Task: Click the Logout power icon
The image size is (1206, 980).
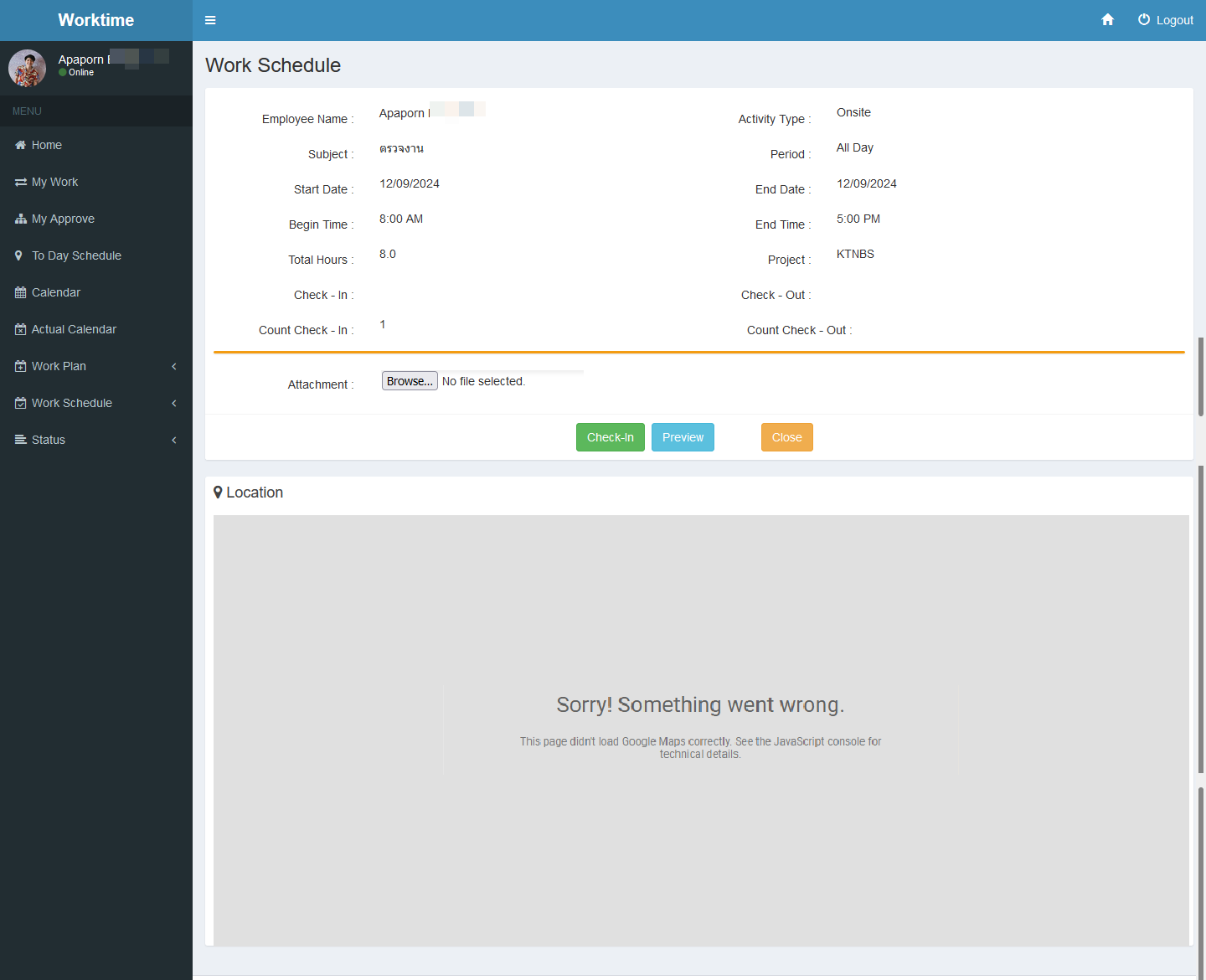Action: click(x=1143, y=19)
